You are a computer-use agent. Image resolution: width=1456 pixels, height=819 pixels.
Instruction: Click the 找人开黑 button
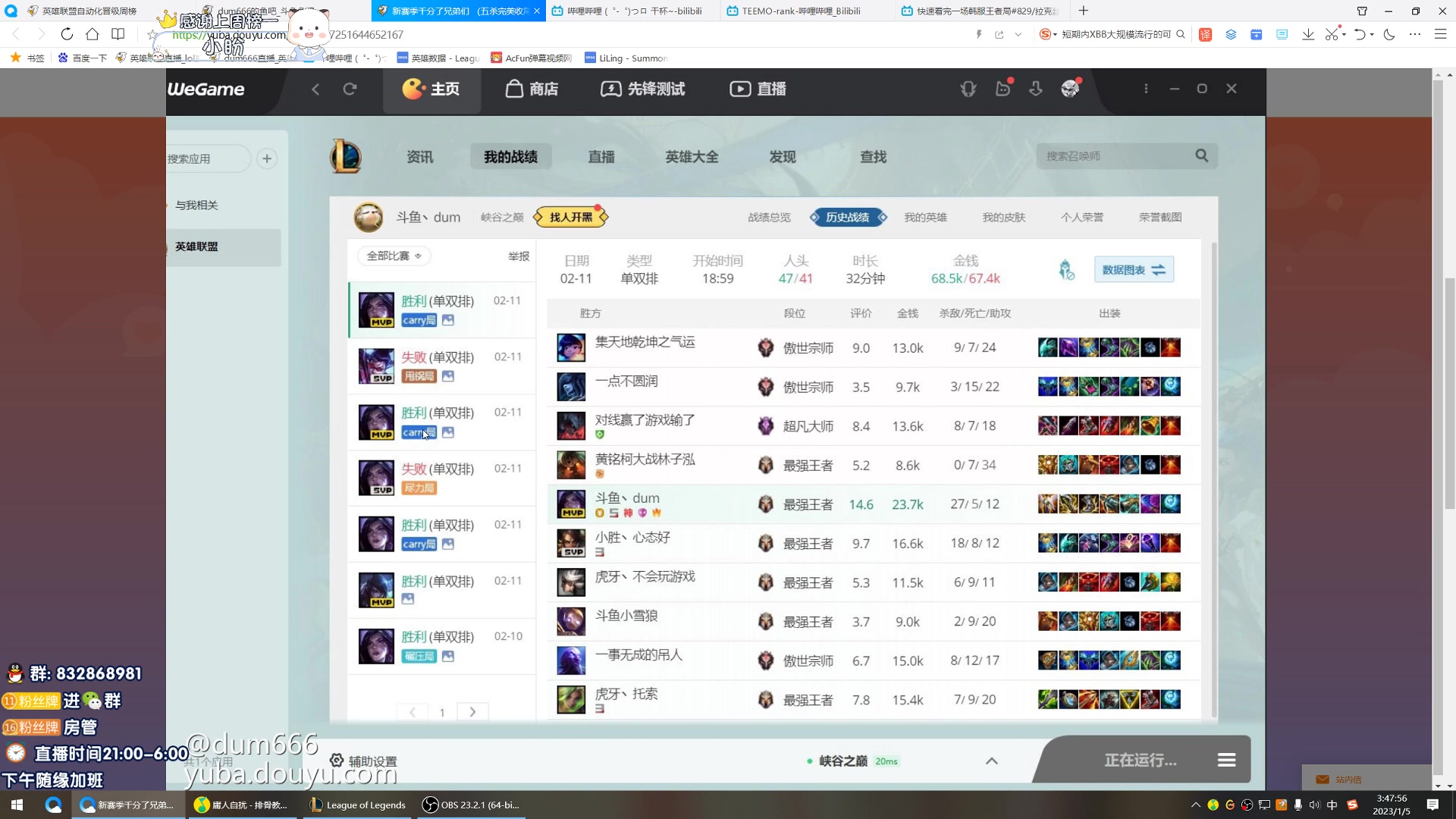coord(571,218)
